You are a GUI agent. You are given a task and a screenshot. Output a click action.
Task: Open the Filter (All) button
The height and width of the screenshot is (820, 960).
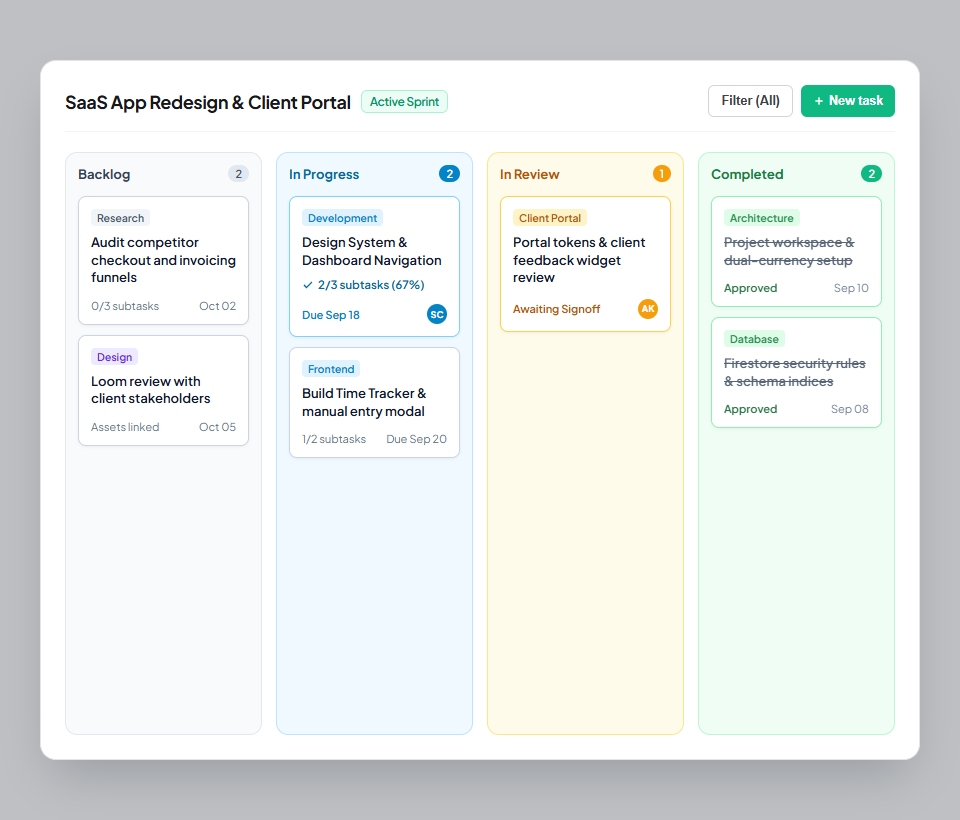pyautogui.click(x=750, y=100)
